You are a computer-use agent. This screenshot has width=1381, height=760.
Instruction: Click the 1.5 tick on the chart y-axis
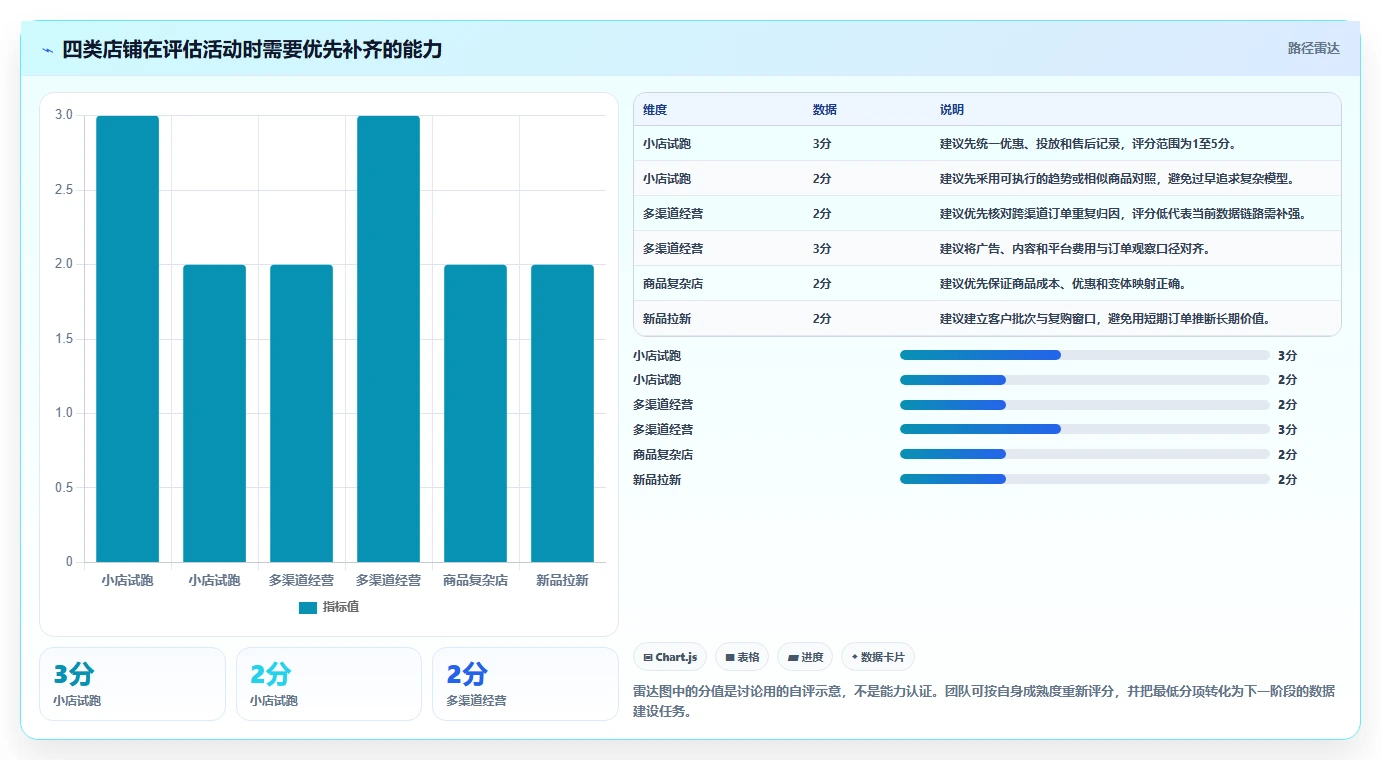click(64, 339)
